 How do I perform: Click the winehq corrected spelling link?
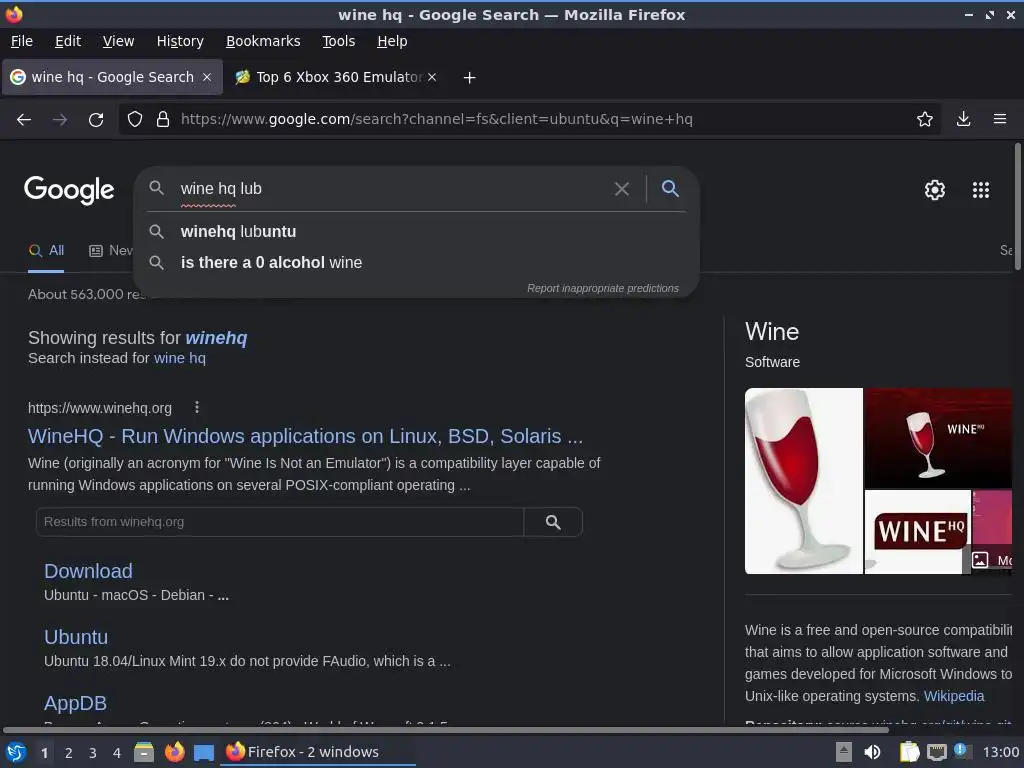[x=216, y=338]
